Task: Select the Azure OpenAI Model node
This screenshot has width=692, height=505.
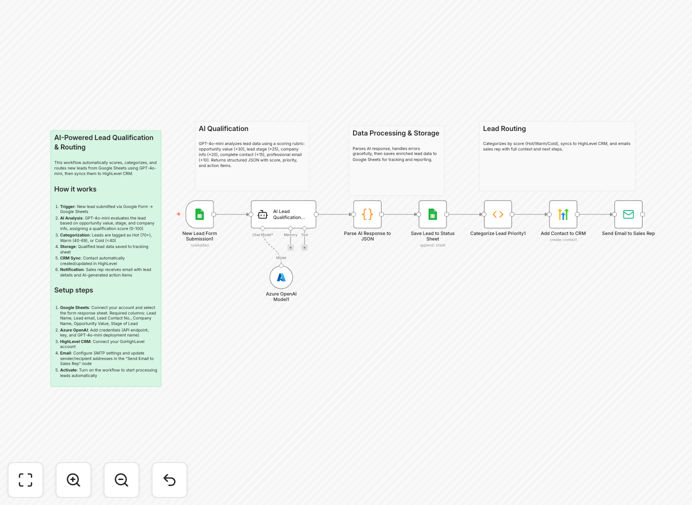Action: pos(281,277)
